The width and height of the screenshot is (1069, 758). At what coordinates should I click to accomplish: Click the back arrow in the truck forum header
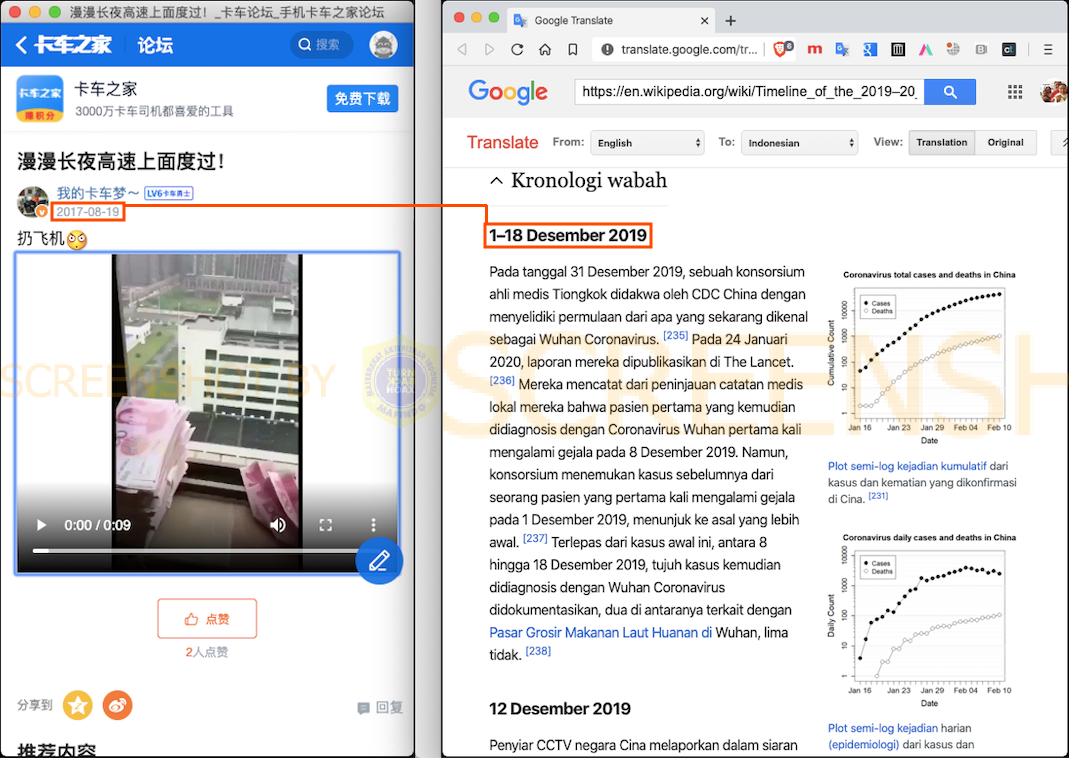click(21, 45)
